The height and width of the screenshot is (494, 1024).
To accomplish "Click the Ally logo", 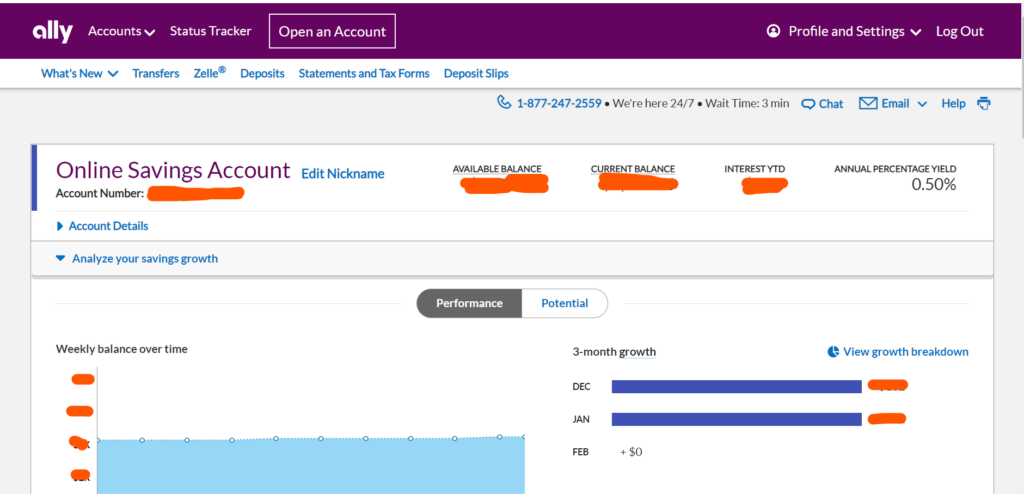I will click(52, 31).
